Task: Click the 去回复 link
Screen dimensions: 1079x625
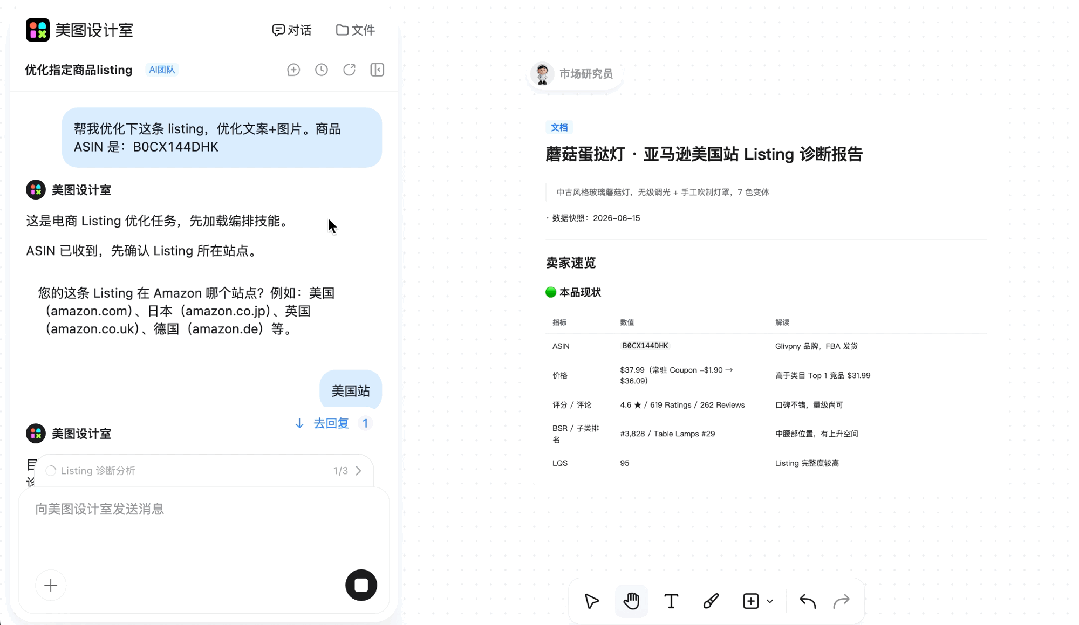Action: [x=332, y=423]
